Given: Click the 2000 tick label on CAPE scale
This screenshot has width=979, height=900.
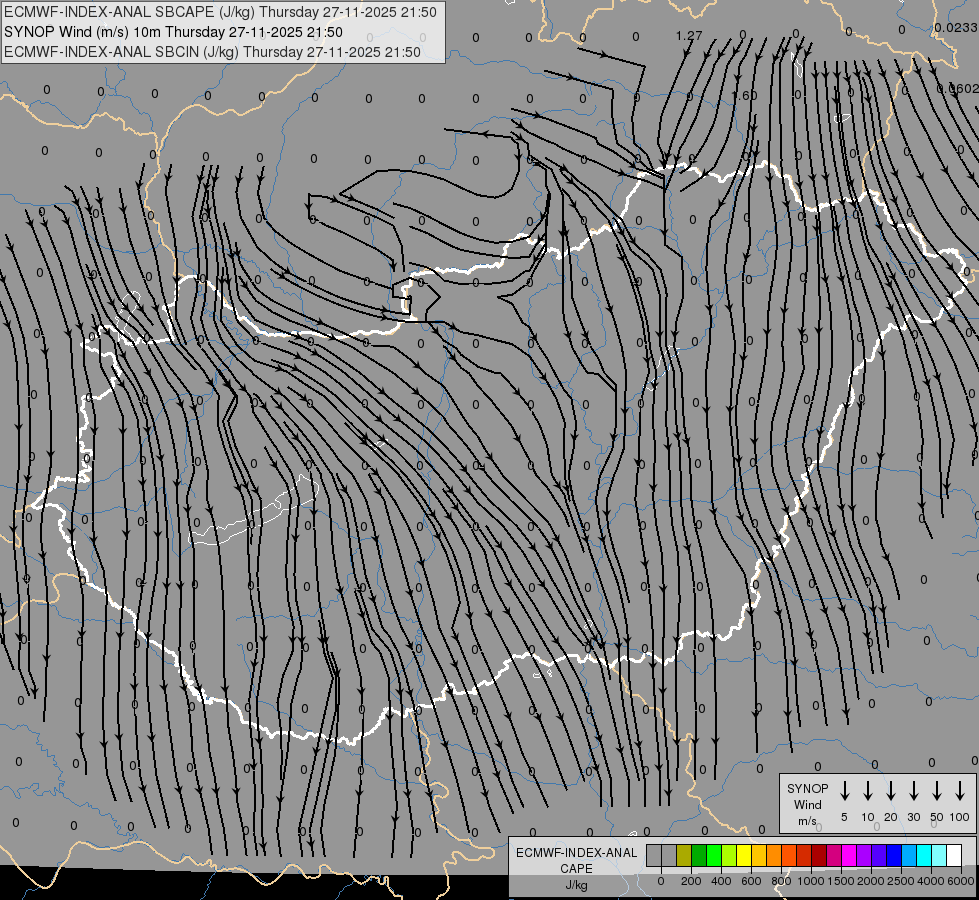Looking at the screenshot, I should (x=870, y=881).
